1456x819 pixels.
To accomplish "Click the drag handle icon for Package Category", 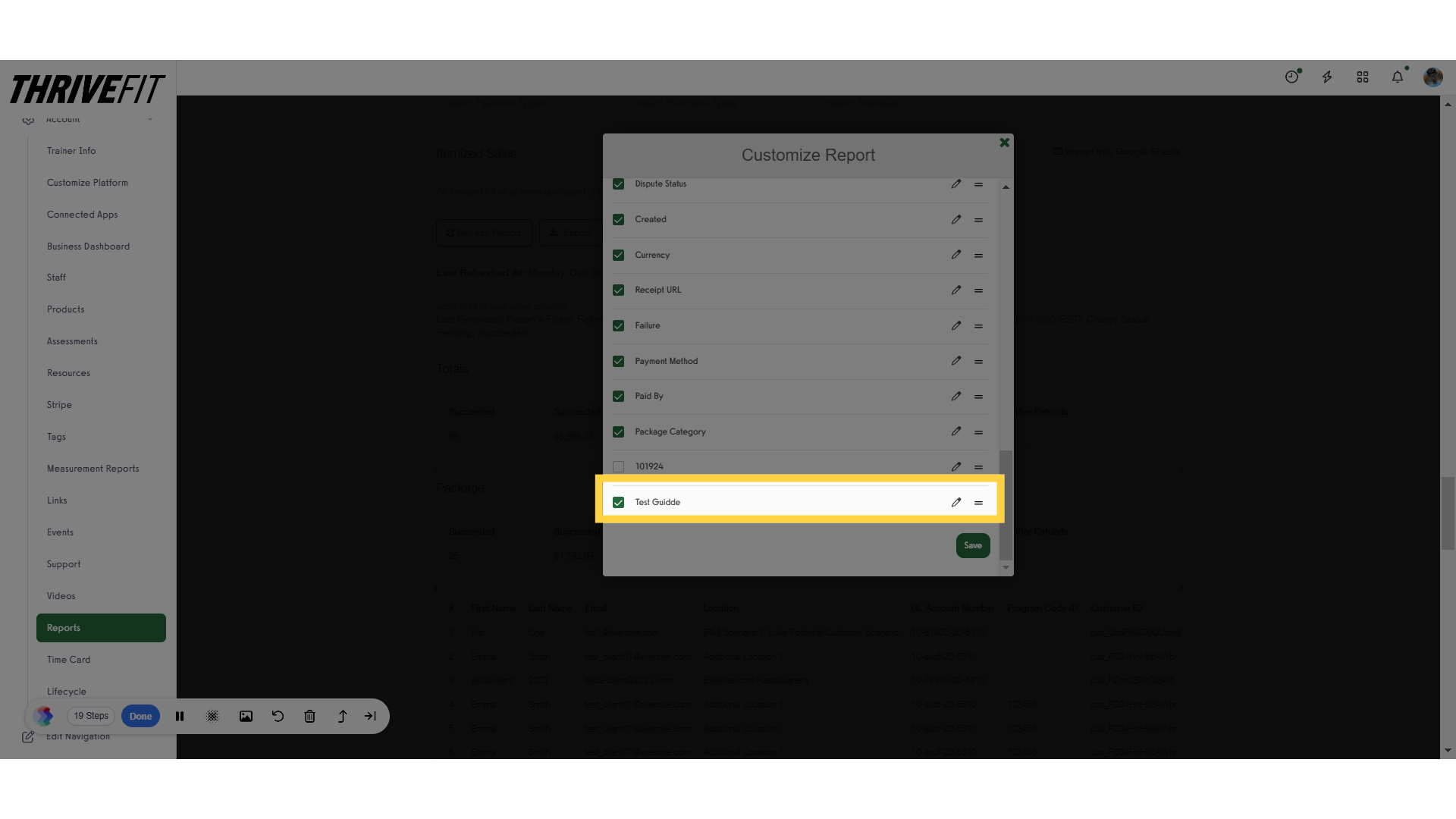I will [978, 431].
